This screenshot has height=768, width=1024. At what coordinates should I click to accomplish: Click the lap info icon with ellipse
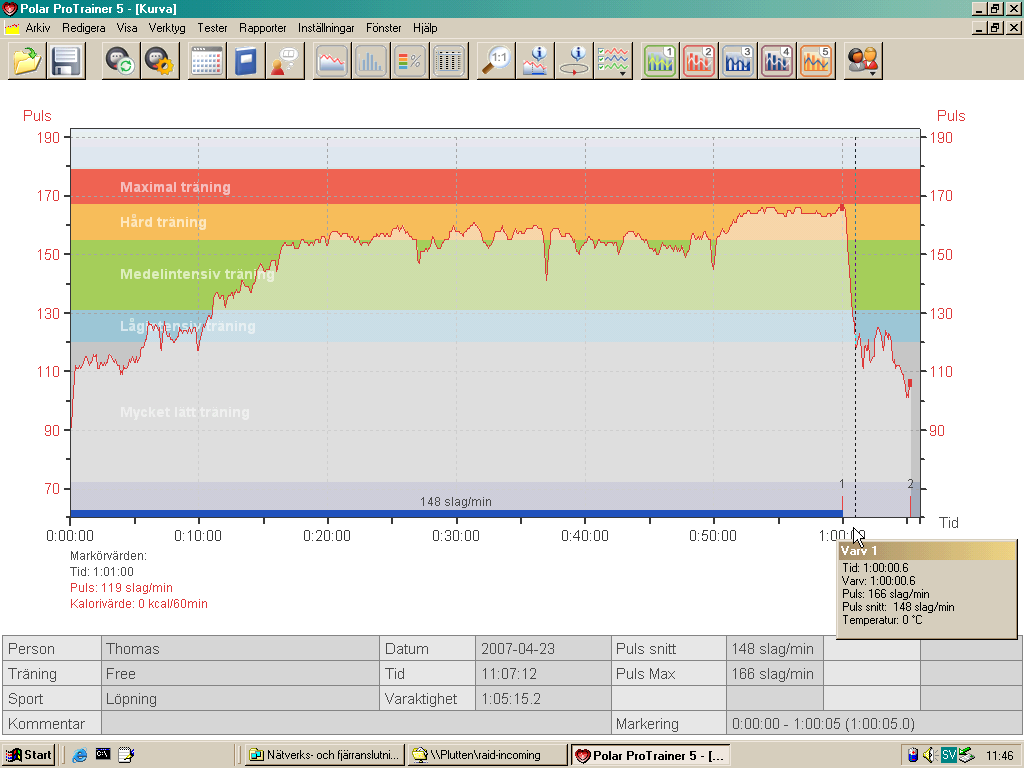tap(575, 61)
